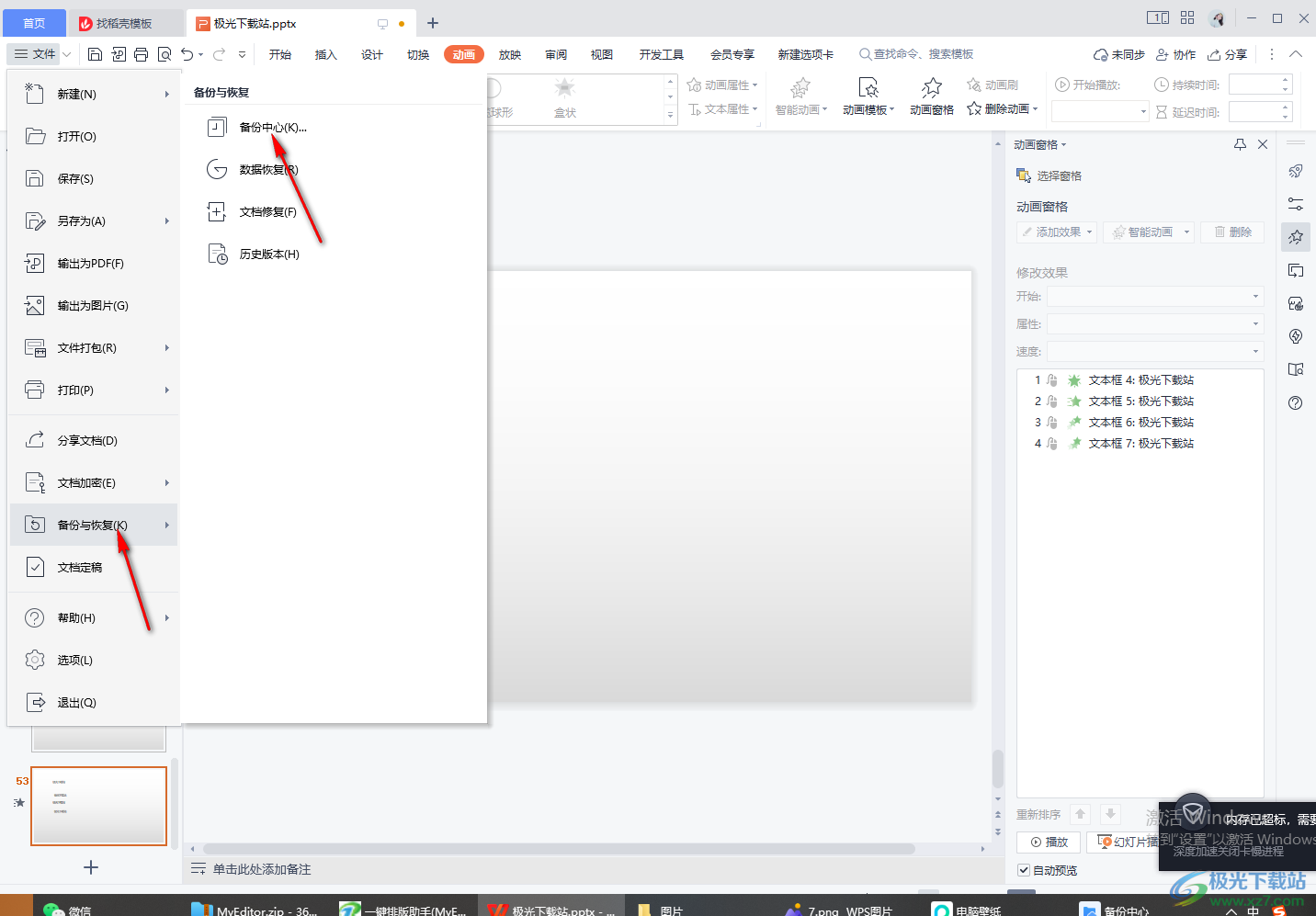Expand the 新建(N) submenu
The image size is (1316, 916).
[166, 94]
